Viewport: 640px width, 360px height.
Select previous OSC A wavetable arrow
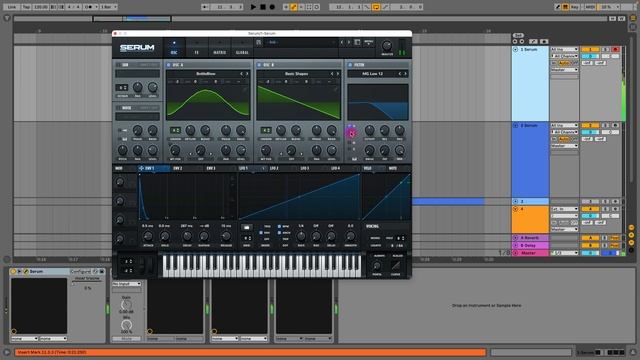tap(241, 74)
